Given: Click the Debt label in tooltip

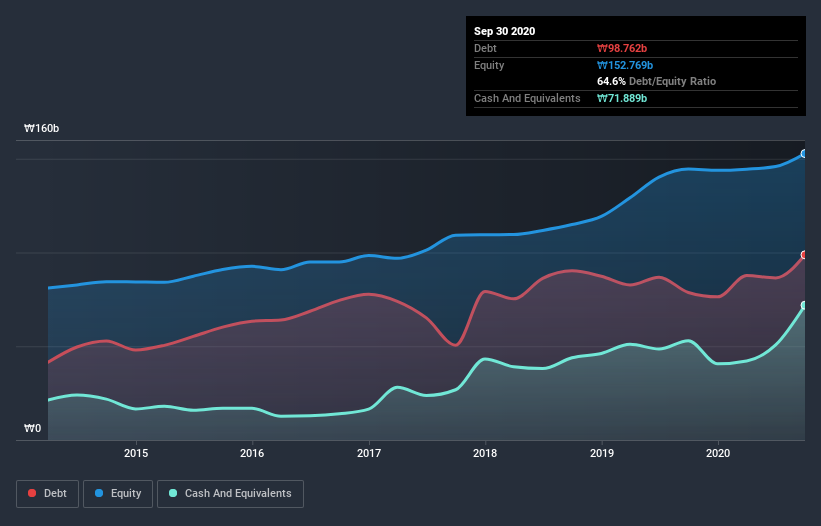Looking at the screenshot, I should [x=485, y=48].
